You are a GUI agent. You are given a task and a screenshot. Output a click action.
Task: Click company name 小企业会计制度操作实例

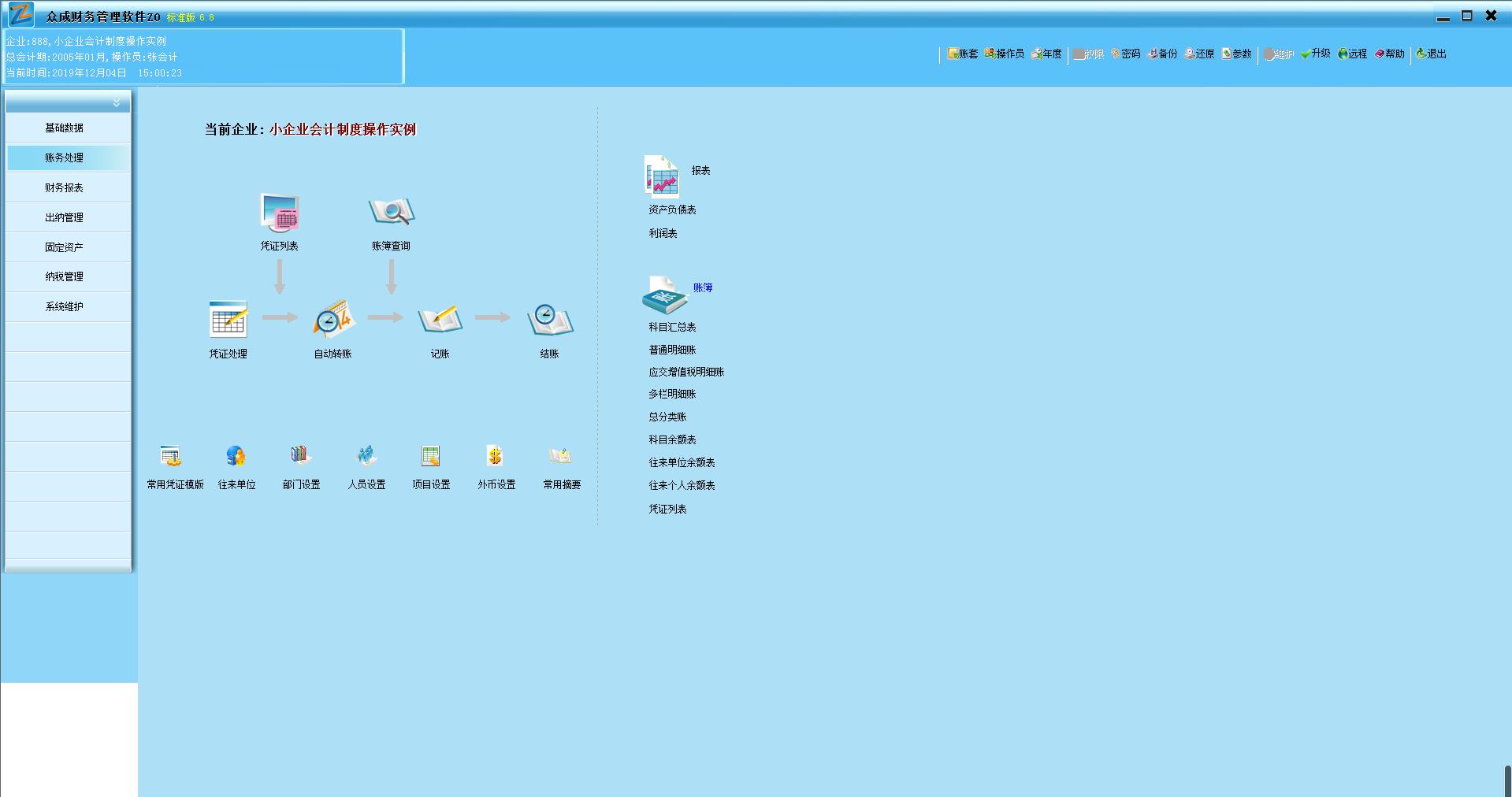point(343,129)
